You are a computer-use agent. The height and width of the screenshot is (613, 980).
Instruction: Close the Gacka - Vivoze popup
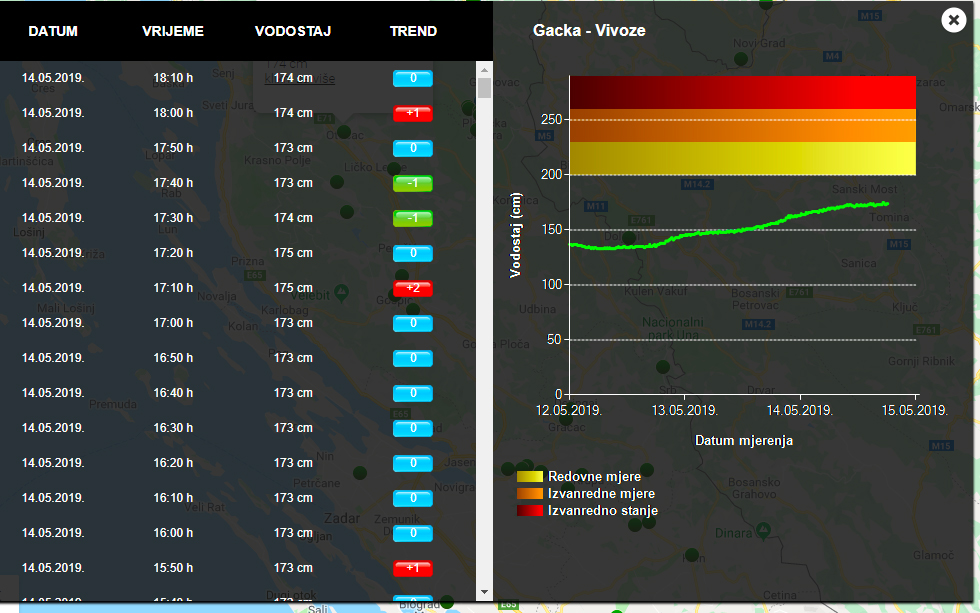tap(953, 20)
